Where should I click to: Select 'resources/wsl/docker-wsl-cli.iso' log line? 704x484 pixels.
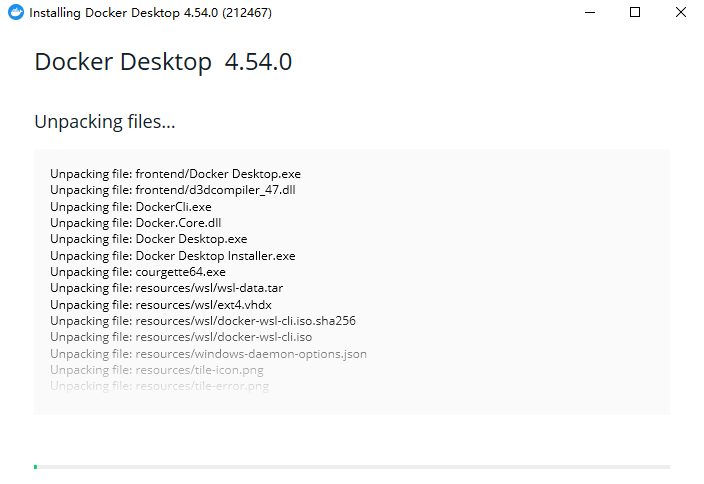point(181,337)
